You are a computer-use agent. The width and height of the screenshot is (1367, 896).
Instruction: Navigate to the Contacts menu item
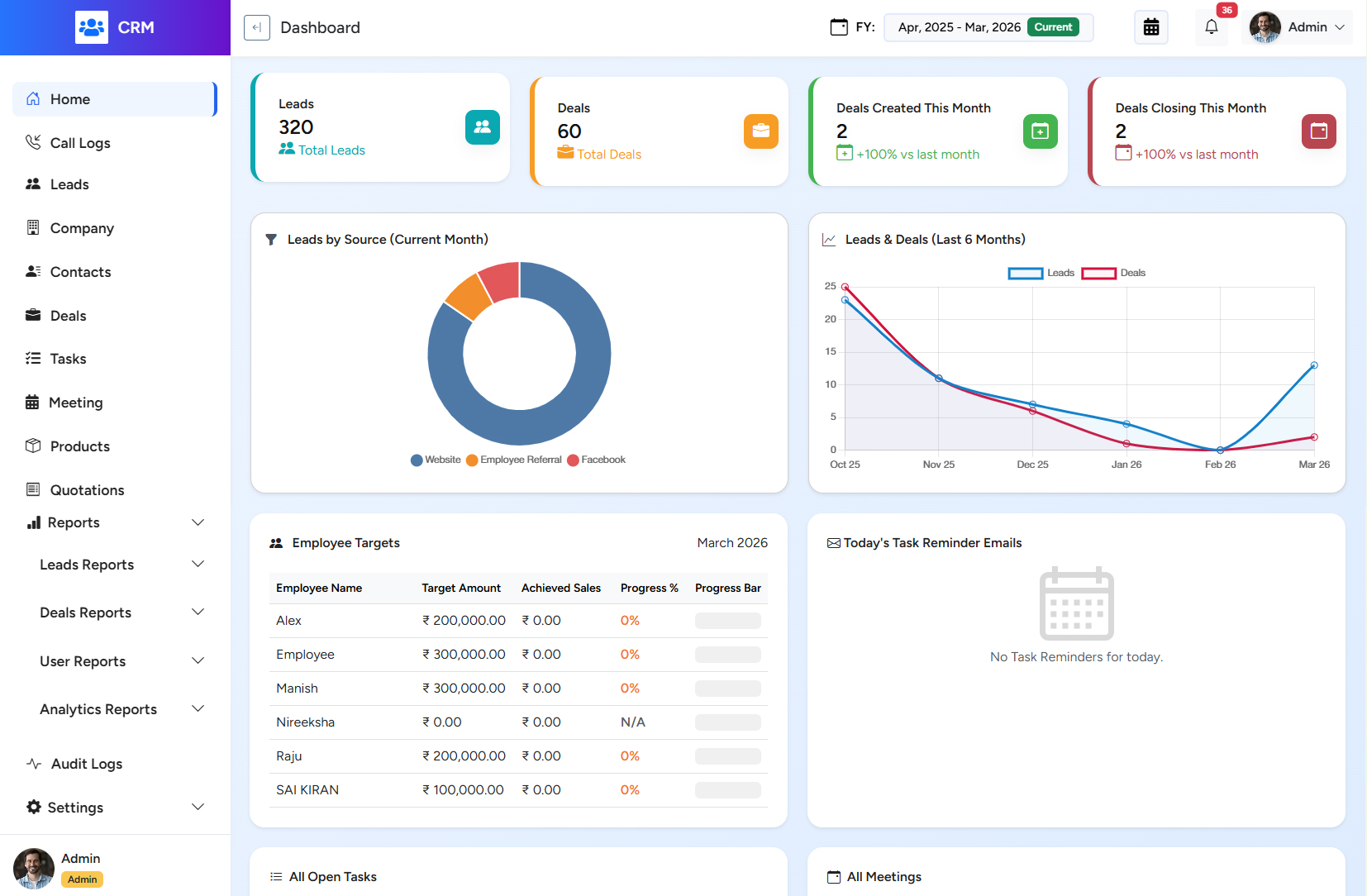[80, 271]
